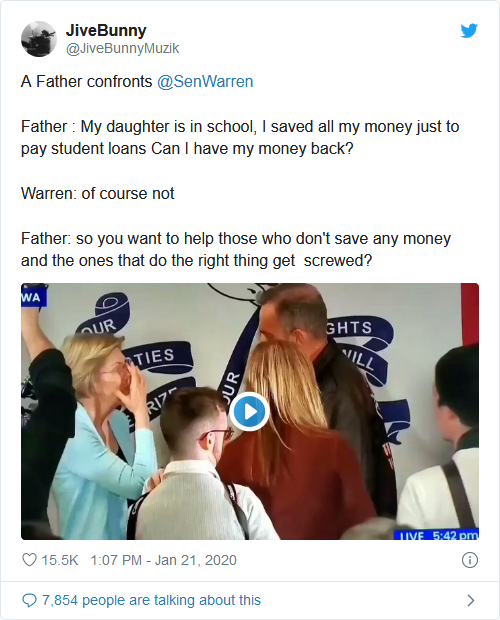Open the @SenWarren mention link
The image size is (500, 620).
point(205,81)
